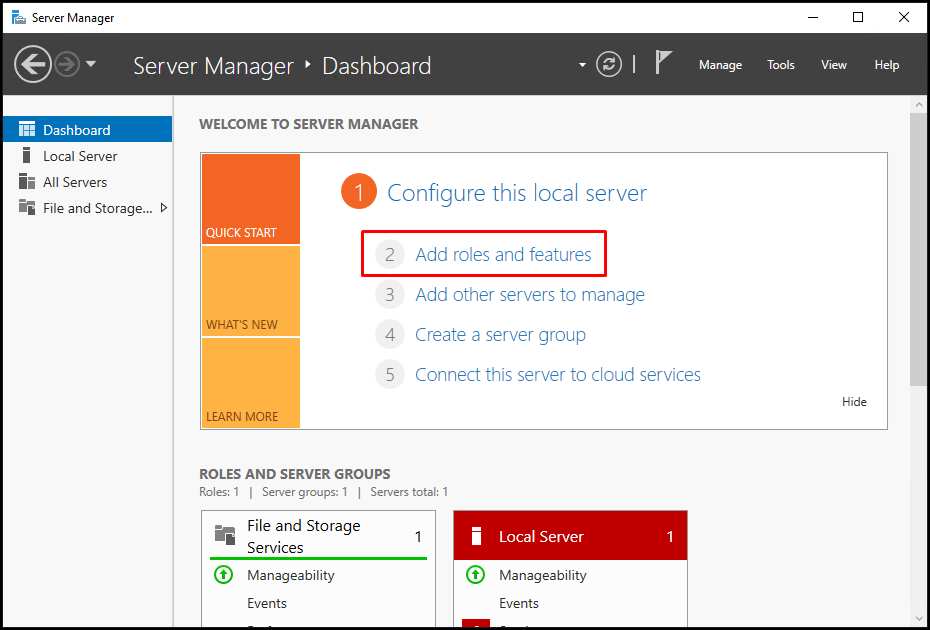
Task: Click green Manageability status icon under Local Server
Action: 475,575
